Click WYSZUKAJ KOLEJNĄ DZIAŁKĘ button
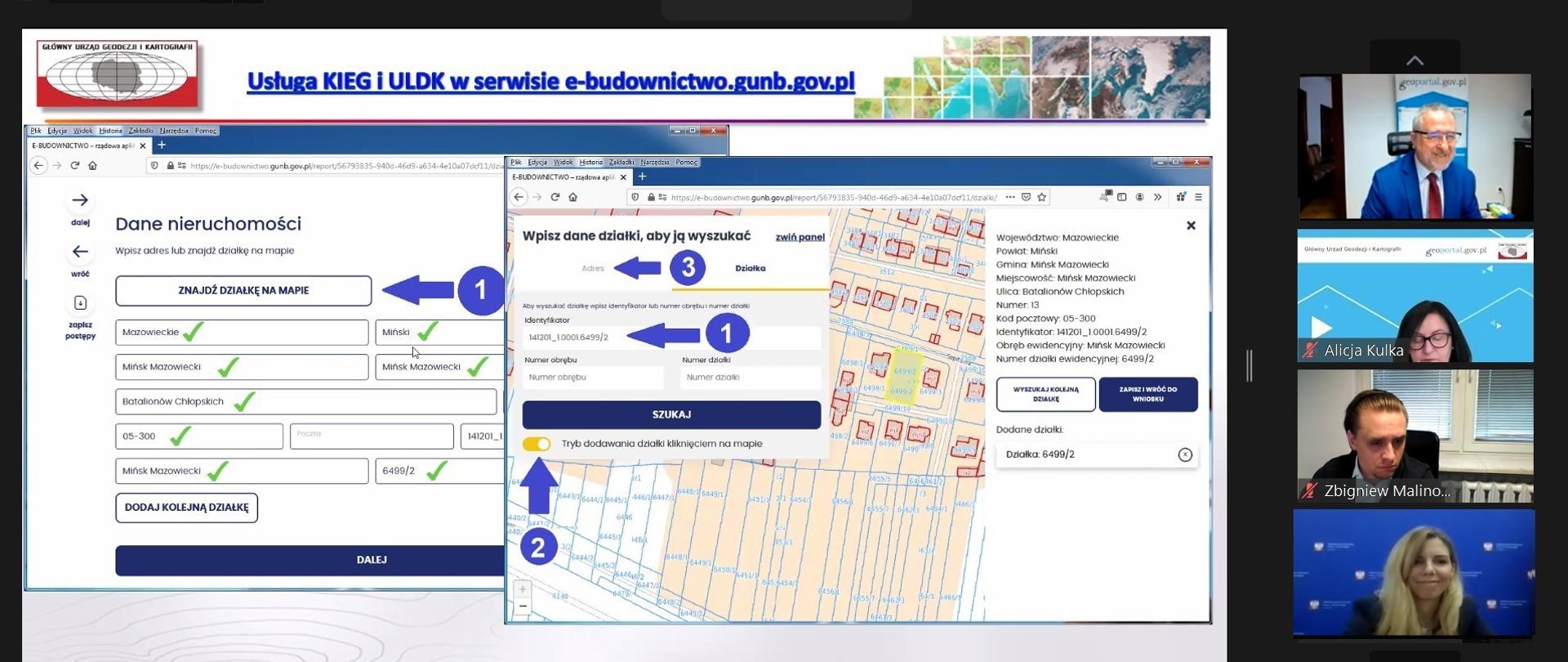 click(x=1045, y=394)
